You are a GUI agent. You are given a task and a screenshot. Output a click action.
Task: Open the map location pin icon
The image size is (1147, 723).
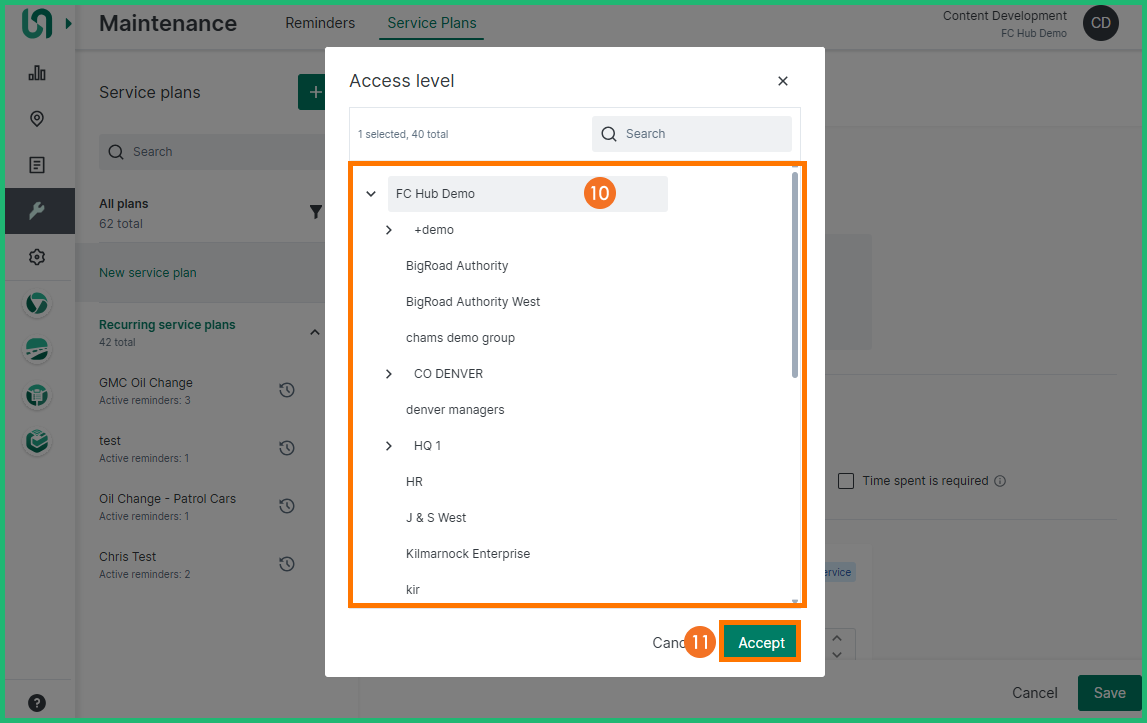pos(37,119)
